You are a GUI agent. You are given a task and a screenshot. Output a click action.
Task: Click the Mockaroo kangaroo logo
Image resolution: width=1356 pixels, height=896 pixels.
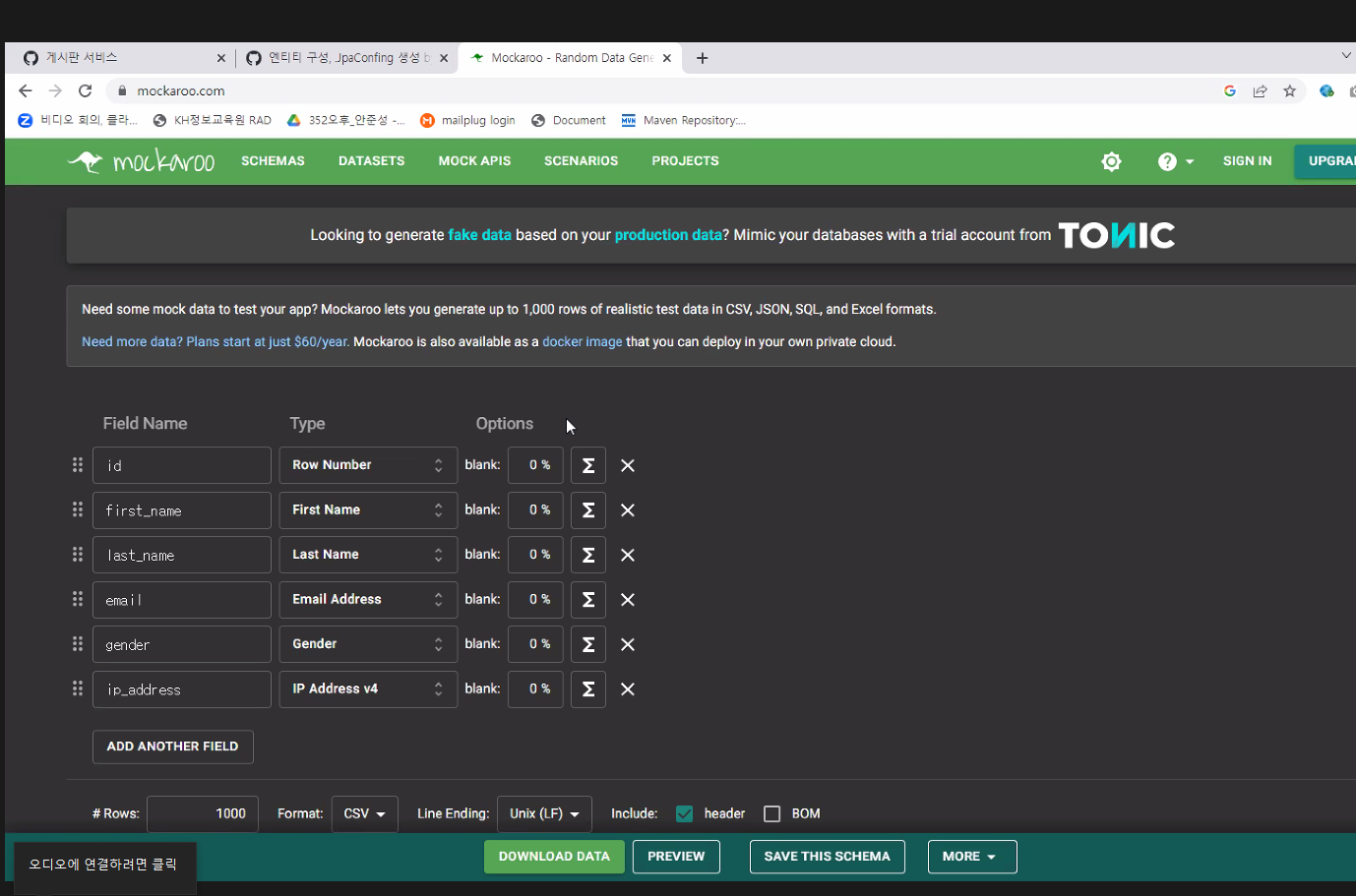(141, 161)
